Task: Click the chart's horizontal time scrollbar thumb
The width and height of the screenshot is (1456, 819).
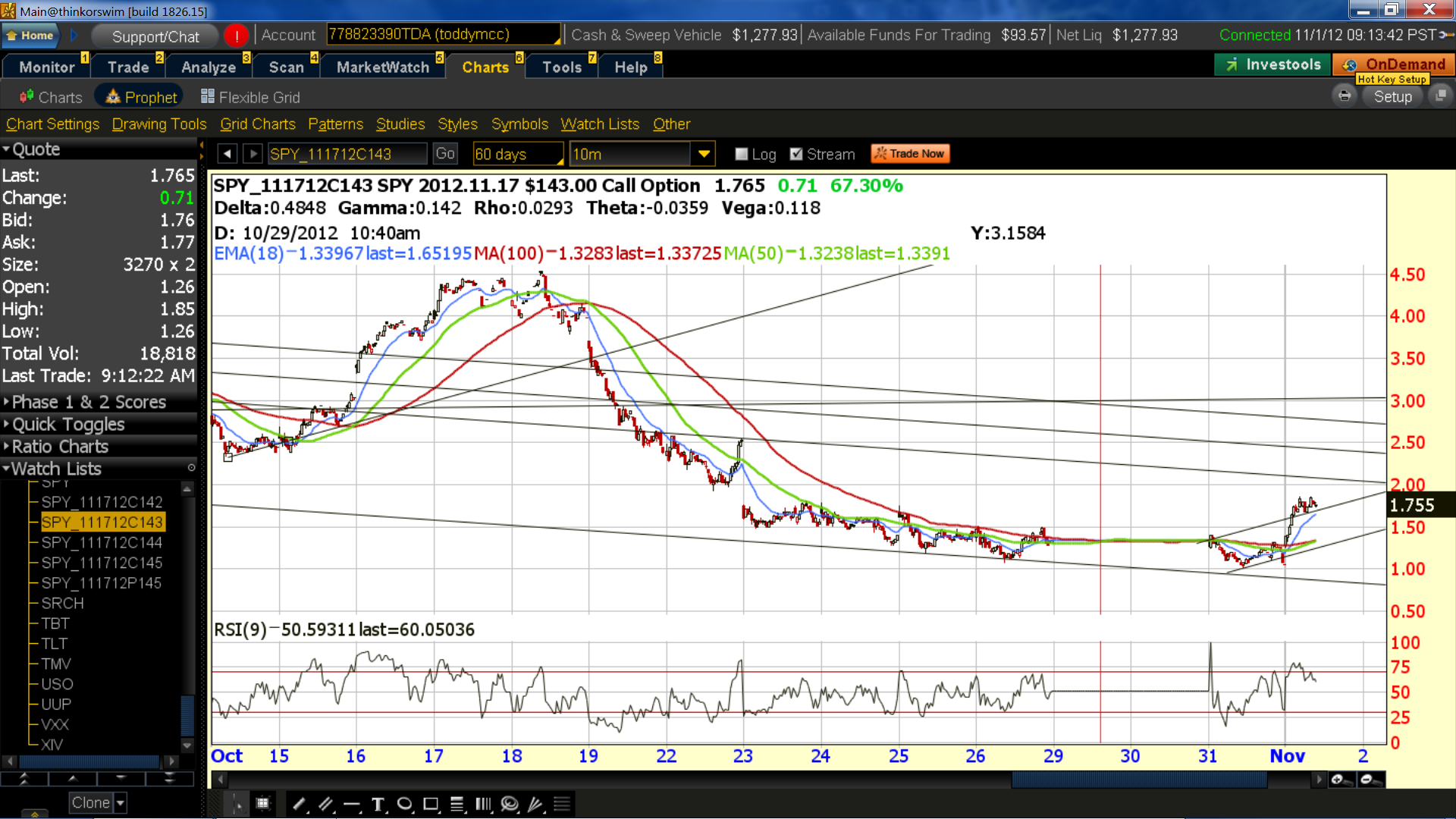Action: 1138,780
